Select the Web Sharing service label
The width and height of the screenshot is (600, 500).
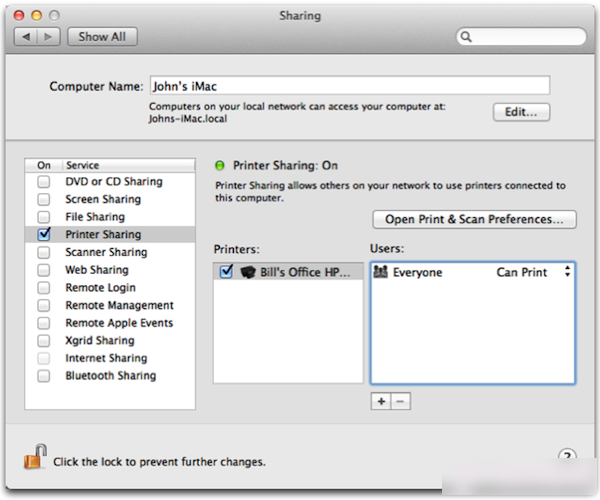coord(96,270)
